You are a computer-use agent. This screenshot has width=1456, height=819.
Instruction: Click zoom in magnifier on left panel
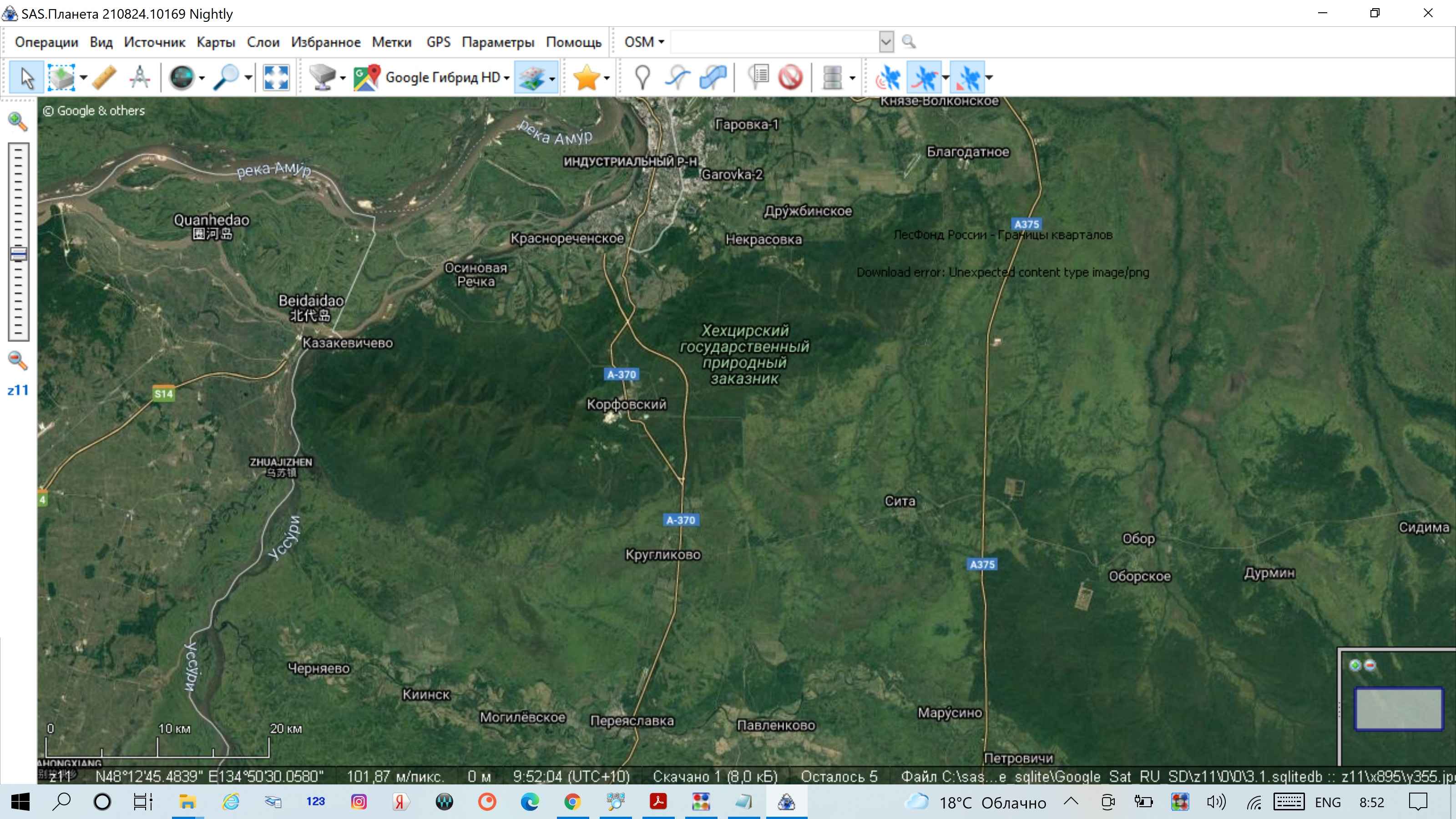(x=18, y=121)
